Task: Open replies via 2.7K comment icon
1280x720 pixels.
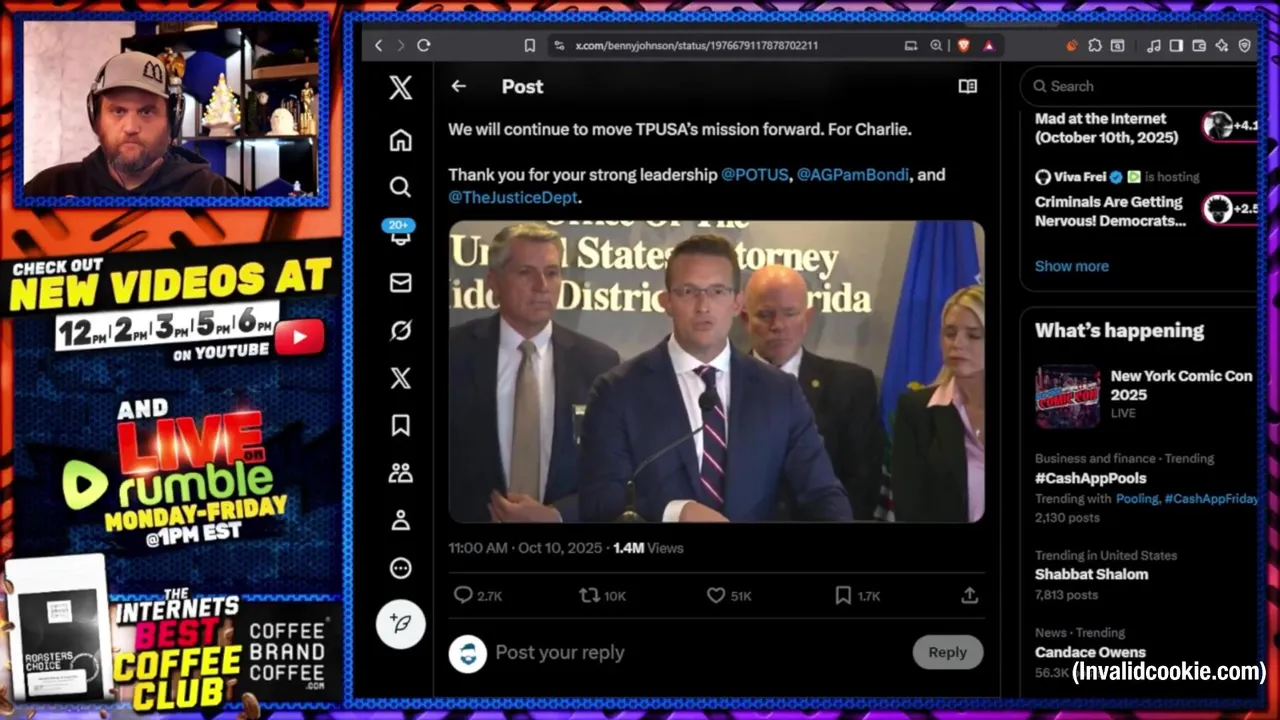Action: click(478, 595)
